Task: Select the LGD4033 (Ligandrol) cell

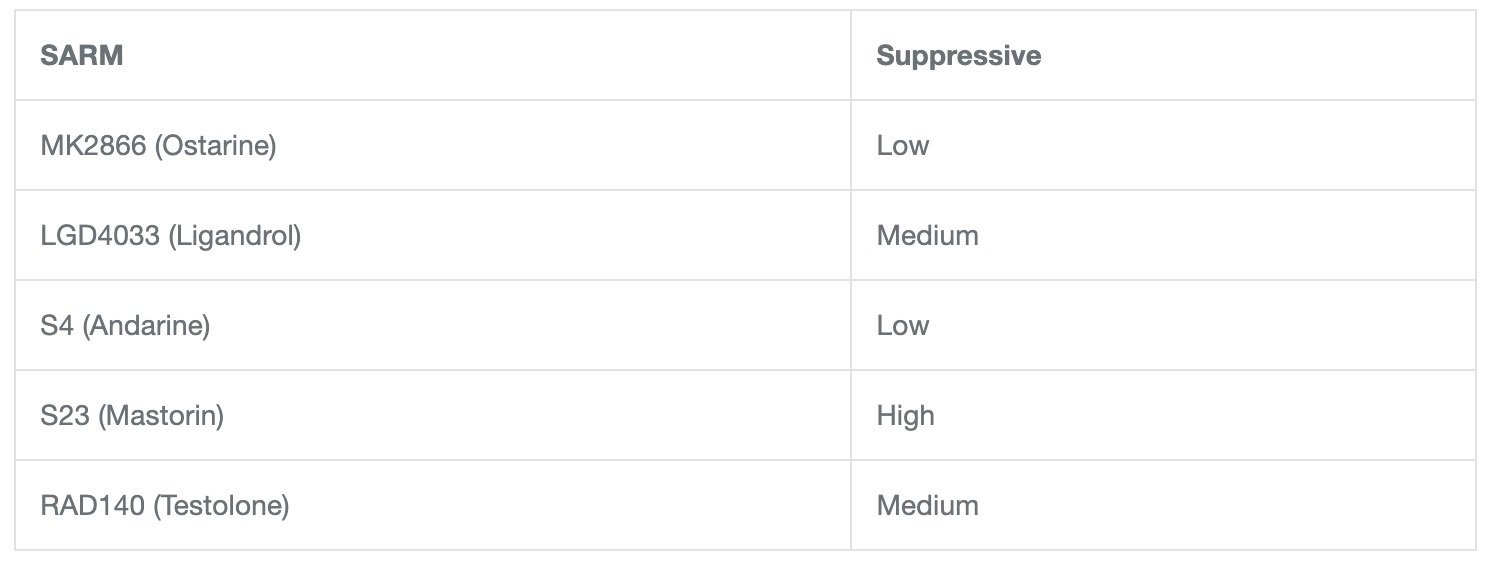Action: pos(433,235)
